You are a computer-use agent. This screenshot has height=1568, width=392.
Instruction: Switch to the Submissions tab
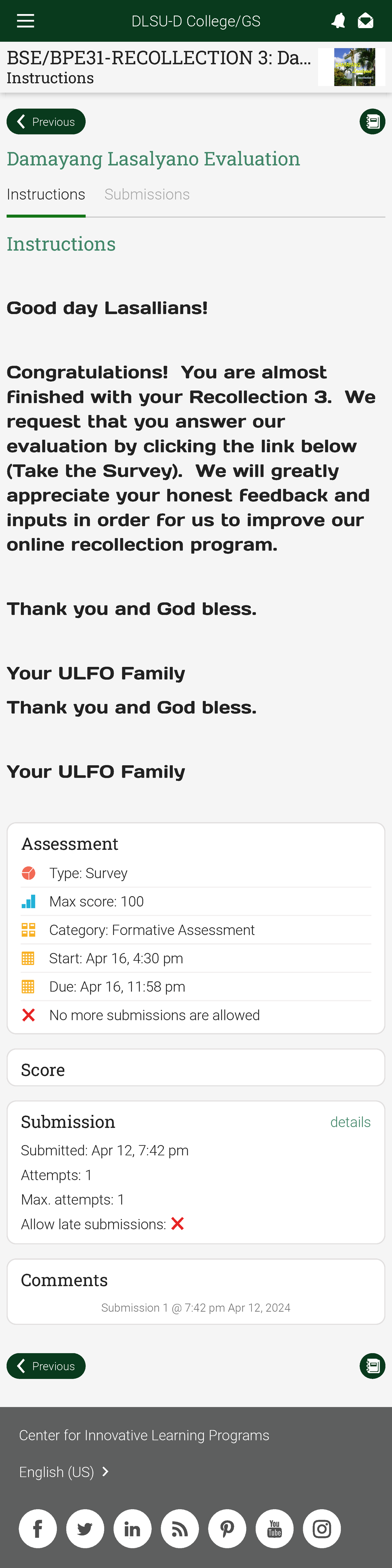tap(147, 194)
